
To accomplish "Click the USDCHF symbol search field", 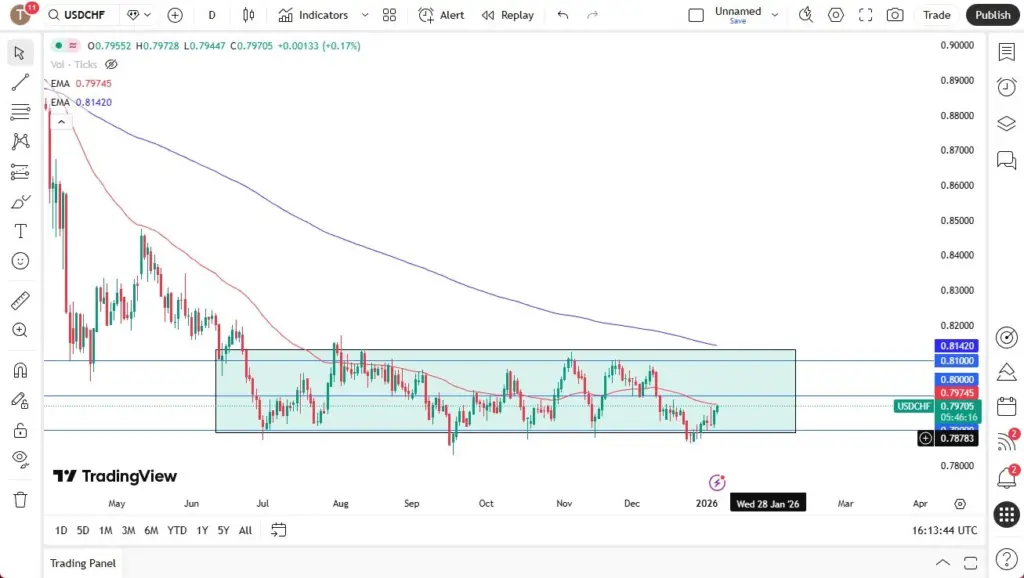I will [82, 15].
